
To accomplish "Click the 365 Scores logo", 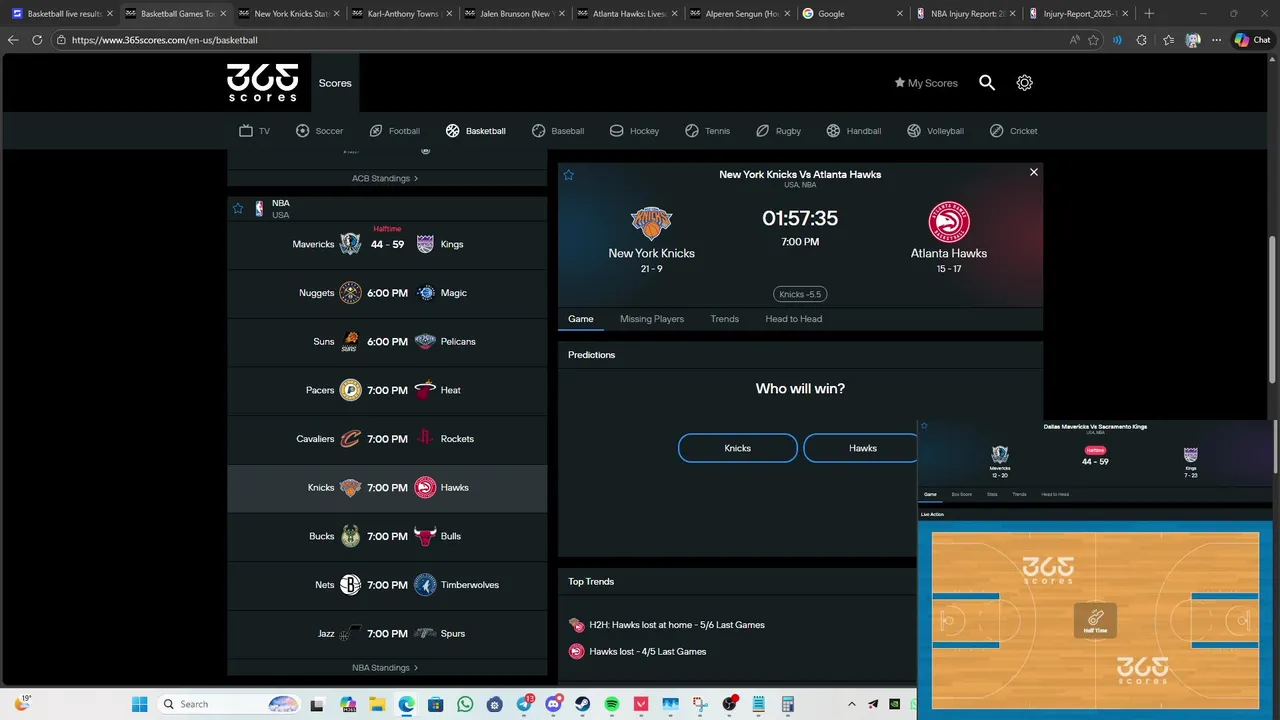I will 262,82.
